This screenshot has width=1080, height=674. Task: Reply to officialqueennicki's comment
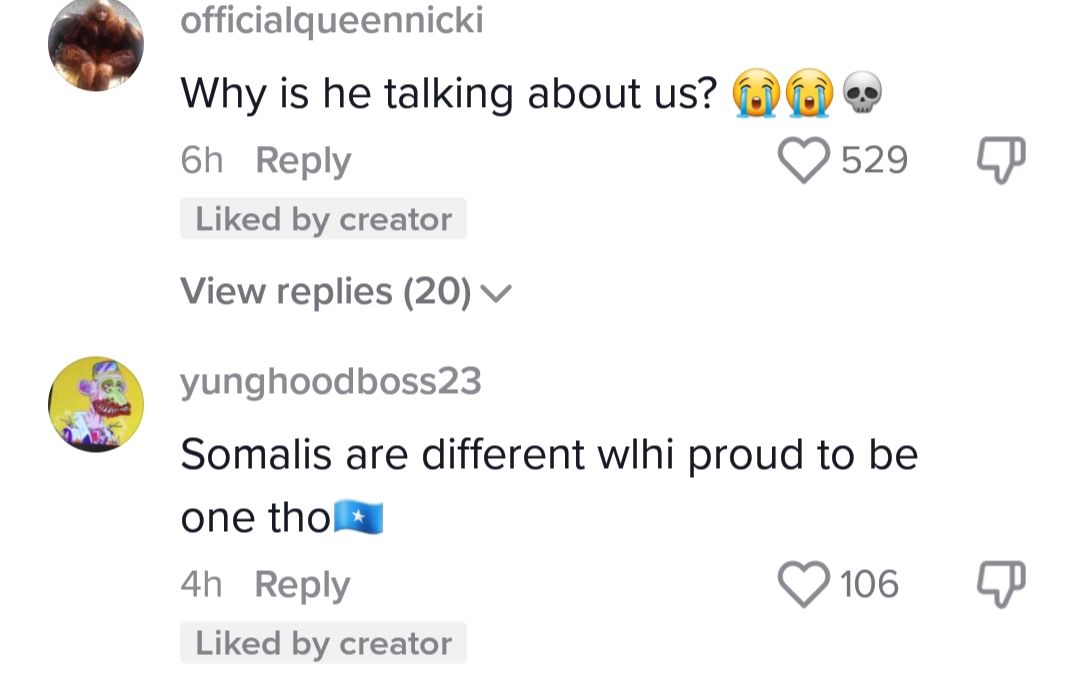(303, 161)
